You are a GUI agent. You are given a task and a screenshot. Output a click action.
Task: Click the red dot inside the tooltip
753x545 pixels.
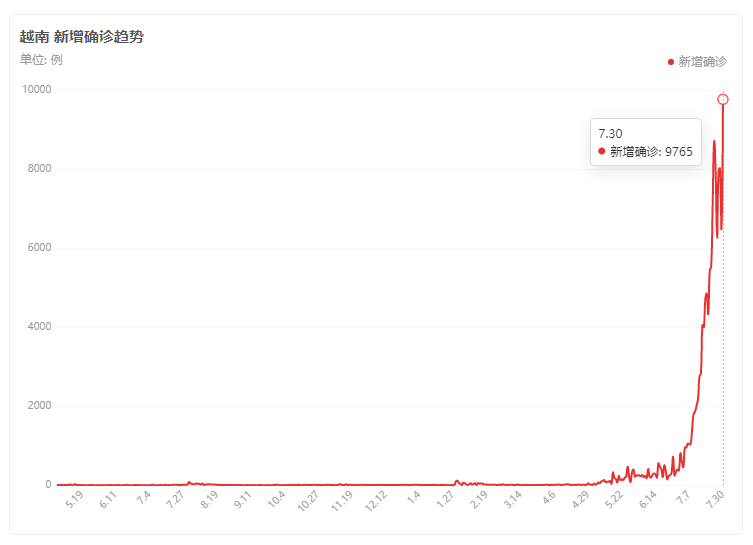click(x=601, y=151)
